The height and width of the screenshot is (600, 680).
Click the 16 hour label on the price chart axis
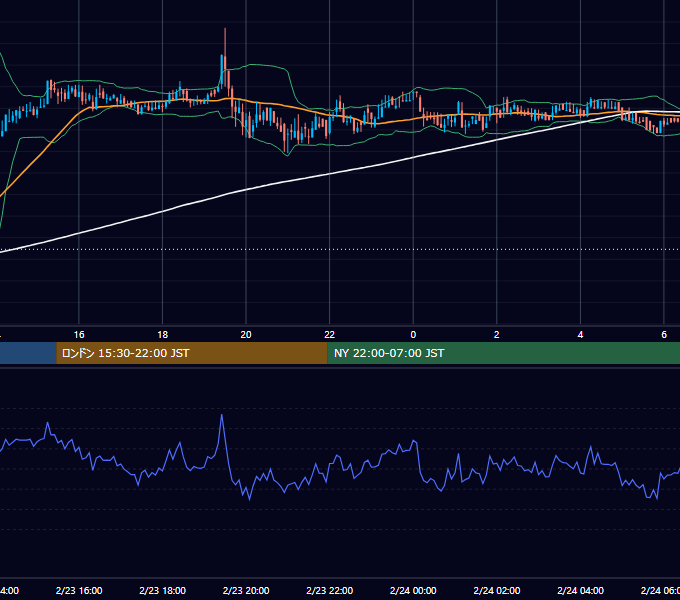pyautogui.click(x=79, y=335)
